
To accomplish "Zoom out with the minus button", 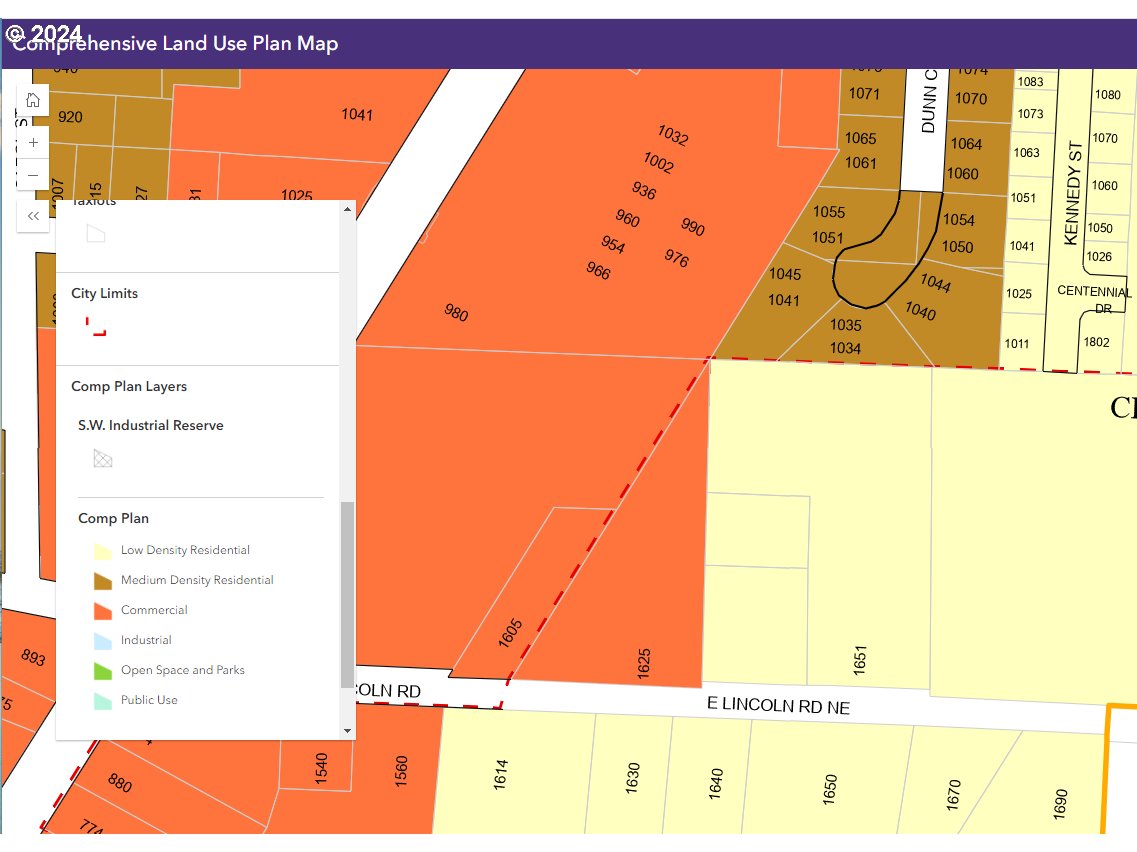I will click(x=33, y=175).
